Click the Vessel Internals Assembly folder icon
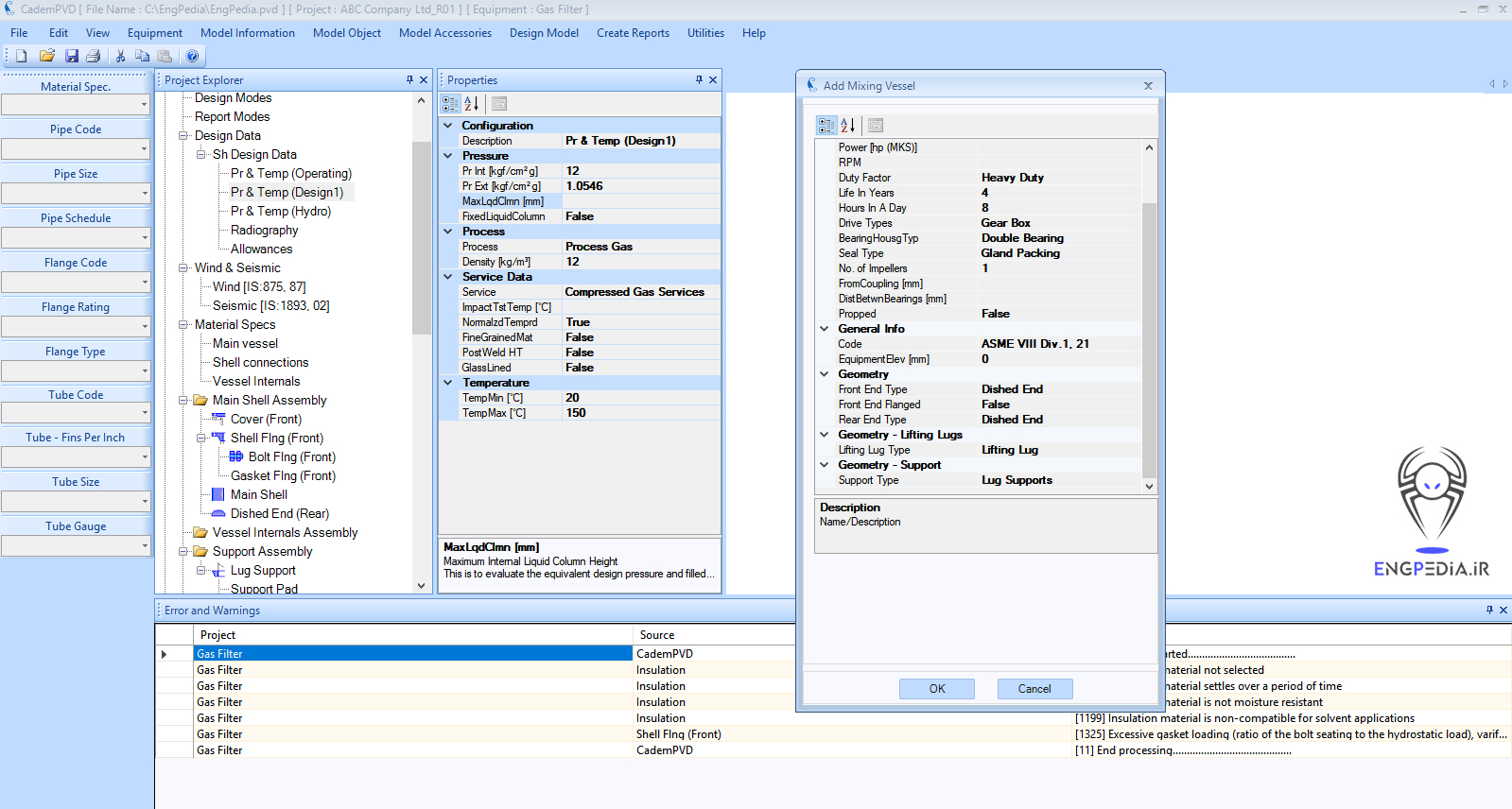Image resolution: width=1512 pixels, height=809 pixels. pyautogui.click(x=200, y=532)
